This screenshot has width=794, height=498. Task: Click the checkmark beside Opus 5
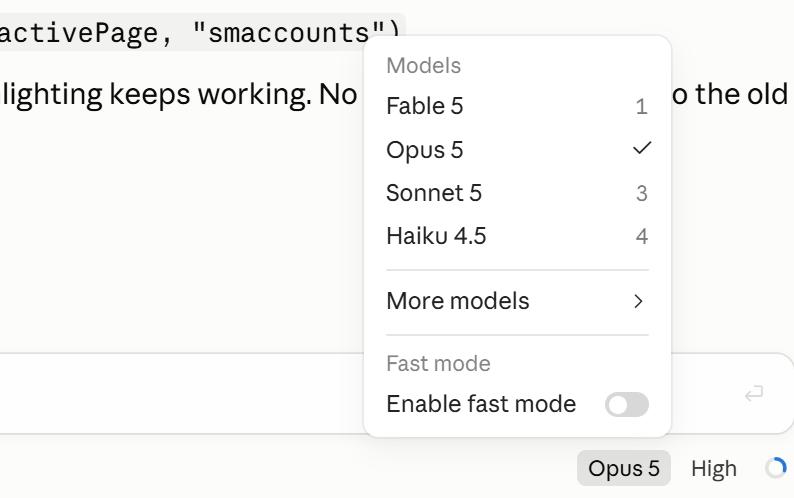642,148
